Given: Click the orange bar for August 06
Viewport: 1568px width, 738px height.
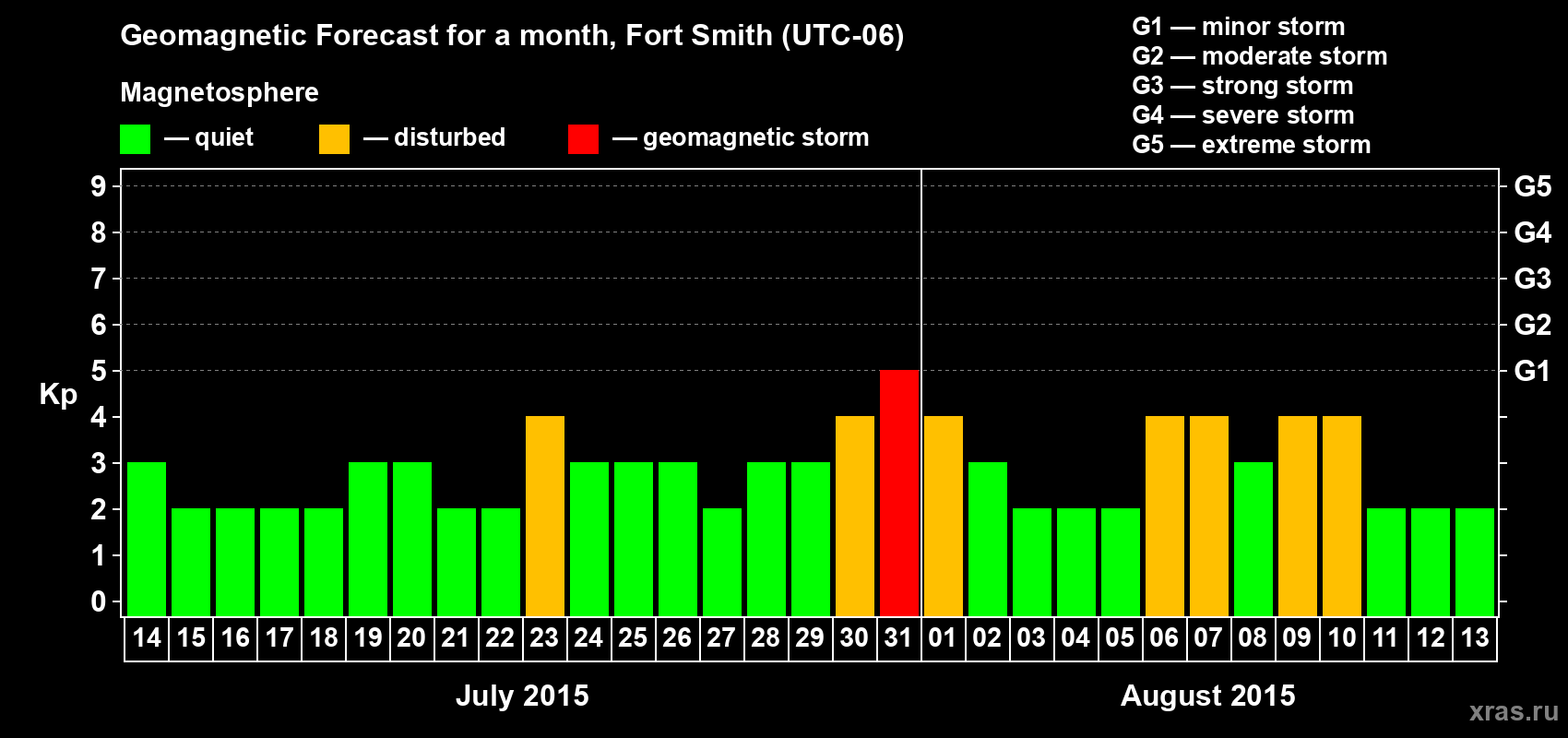Looking at the screenshot, I should (1165, 516).
